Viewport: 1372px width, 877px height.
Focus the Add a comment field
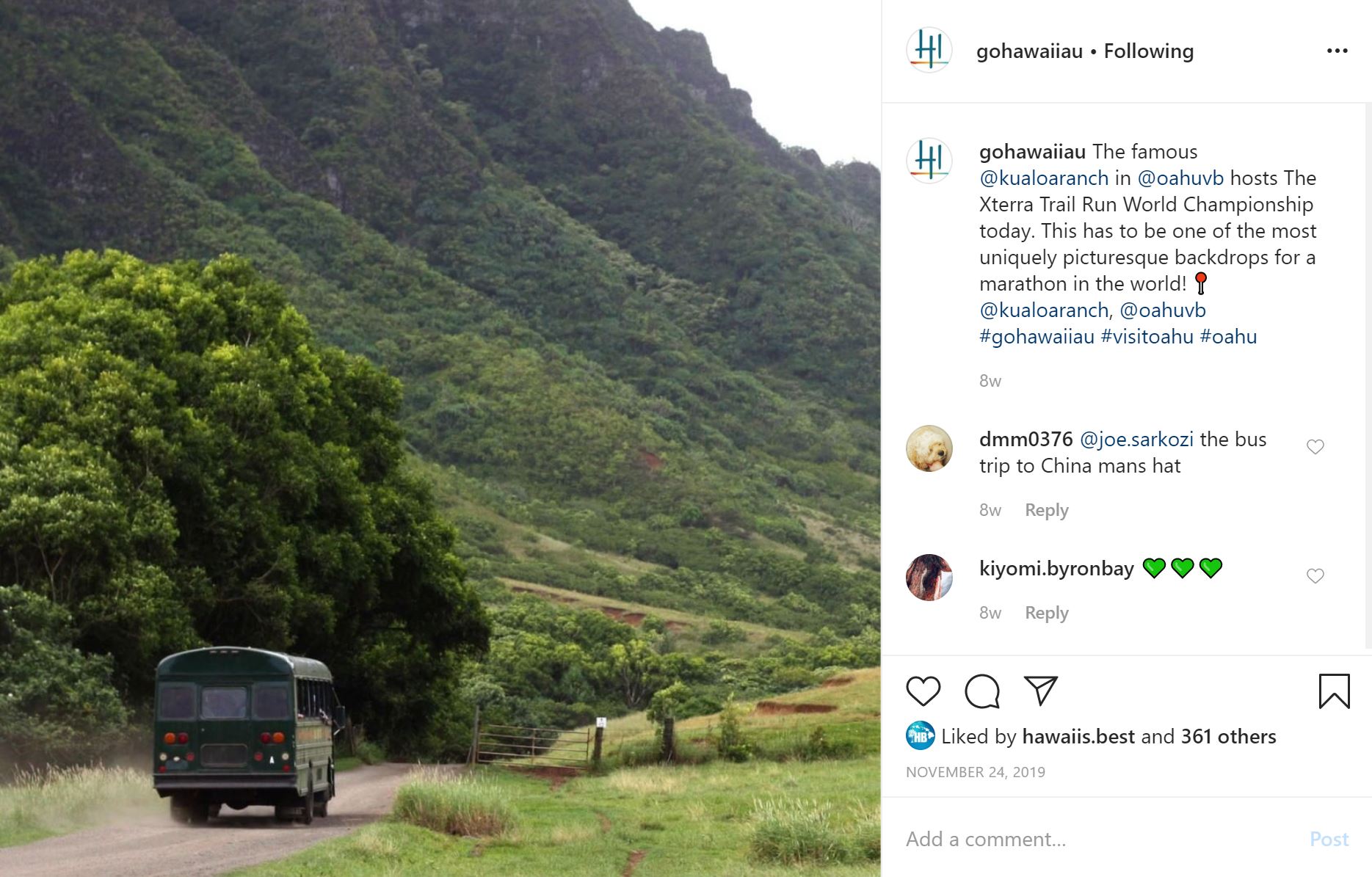[x=1101, y=839]
